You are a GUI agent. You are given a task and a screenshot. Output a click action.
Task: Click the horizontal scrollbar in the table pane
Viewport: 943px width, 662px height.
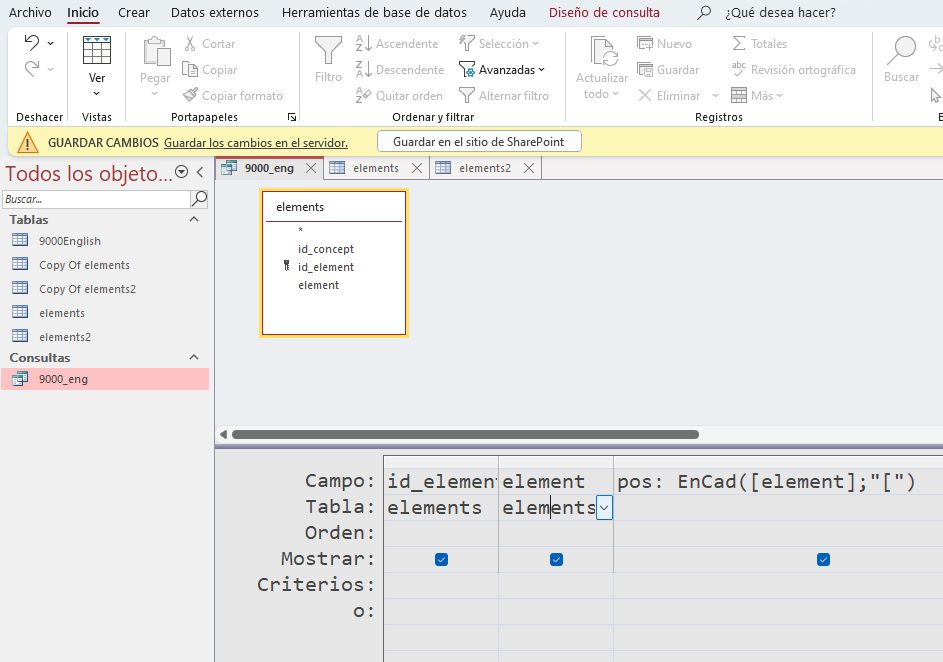tap(465, 434)
